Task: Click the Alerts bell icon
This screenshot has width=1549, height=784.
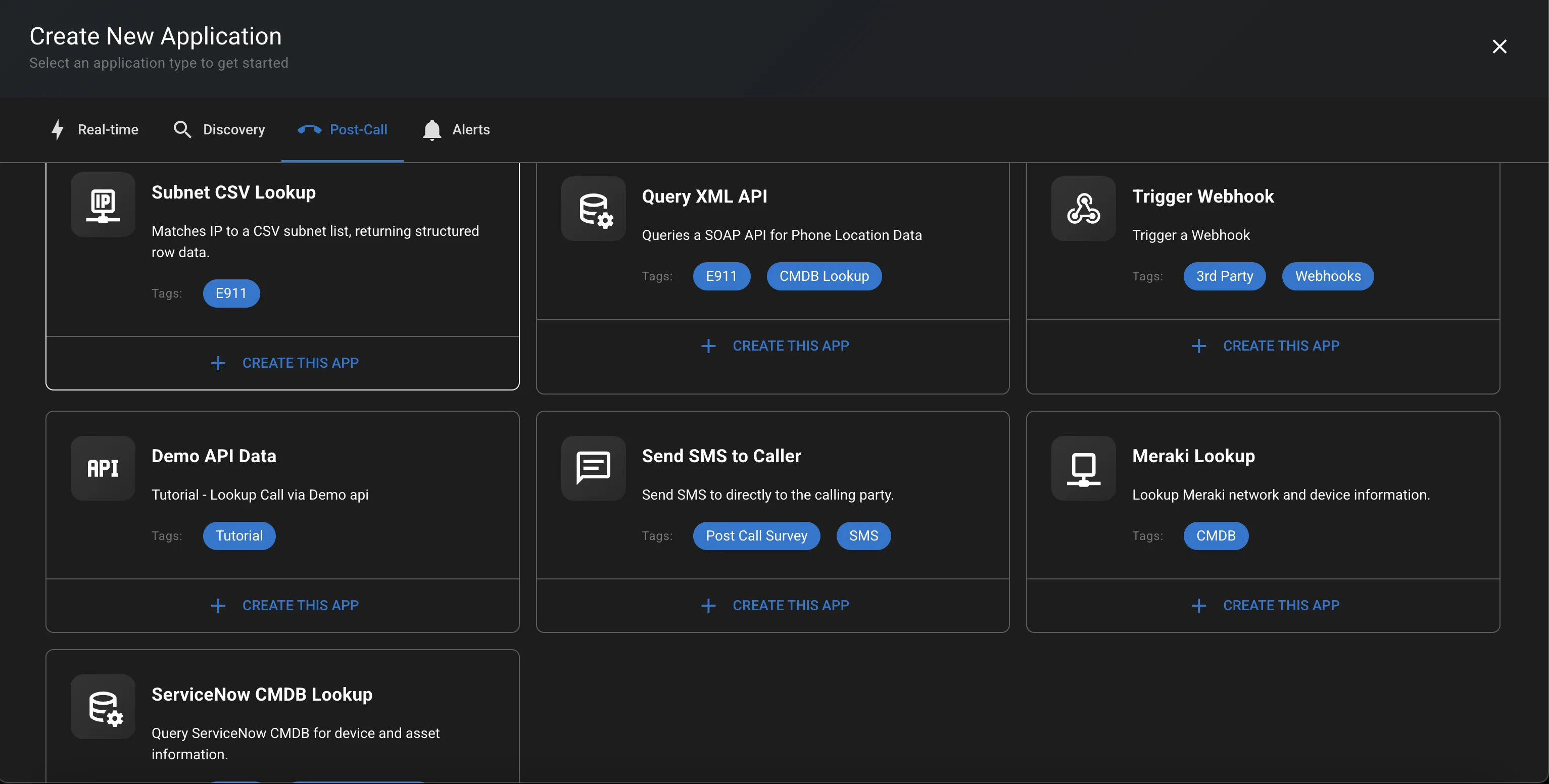Action: (x=432, y=130)
